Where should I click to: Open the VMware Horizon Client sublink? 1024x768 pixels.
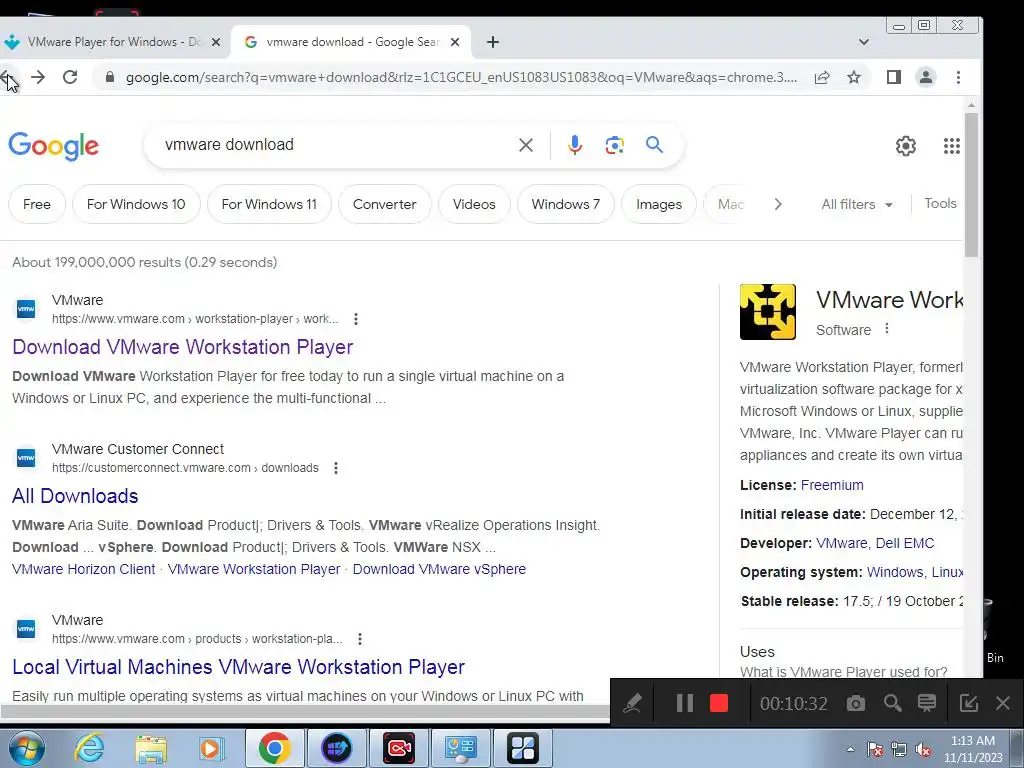point(84,569)
